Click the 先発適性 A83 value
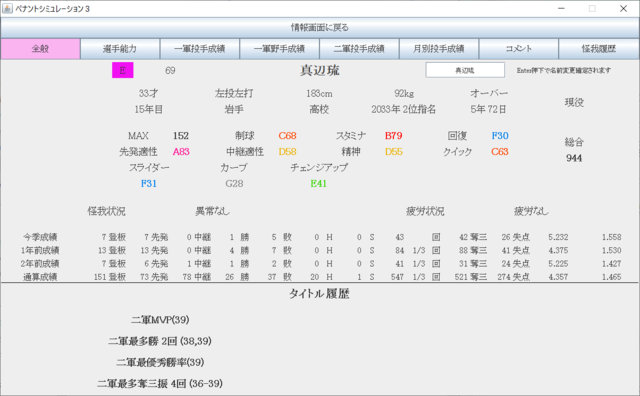 point(181,151)
